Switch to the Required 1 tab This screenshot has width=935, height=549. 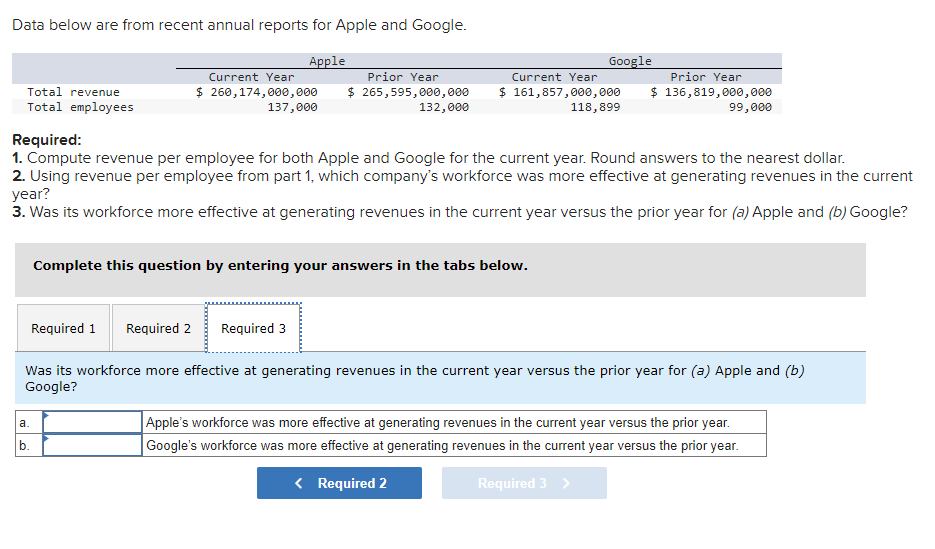(x=64, y=328)
